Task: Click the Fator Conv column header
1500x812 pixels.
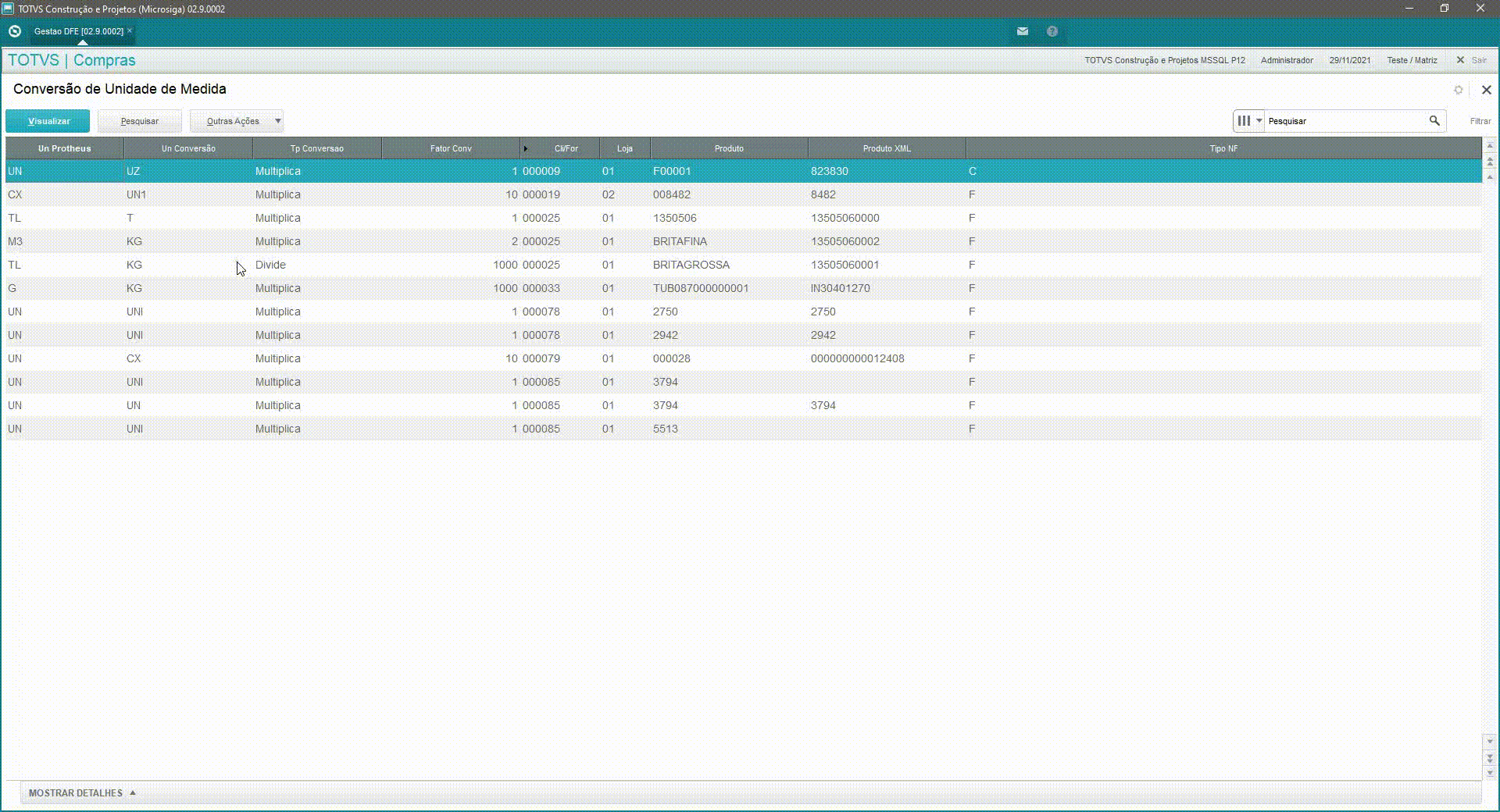Action: [451, 148]
